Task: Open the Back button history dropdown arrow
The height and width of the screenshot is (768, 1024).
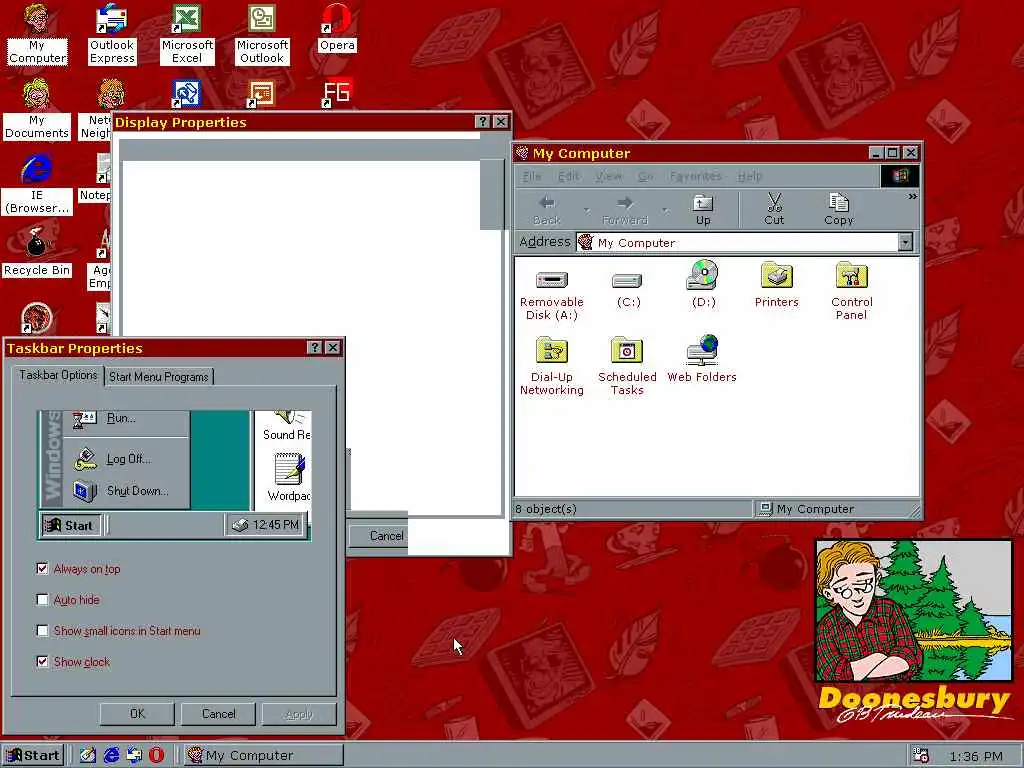Action: coord(586,210)
